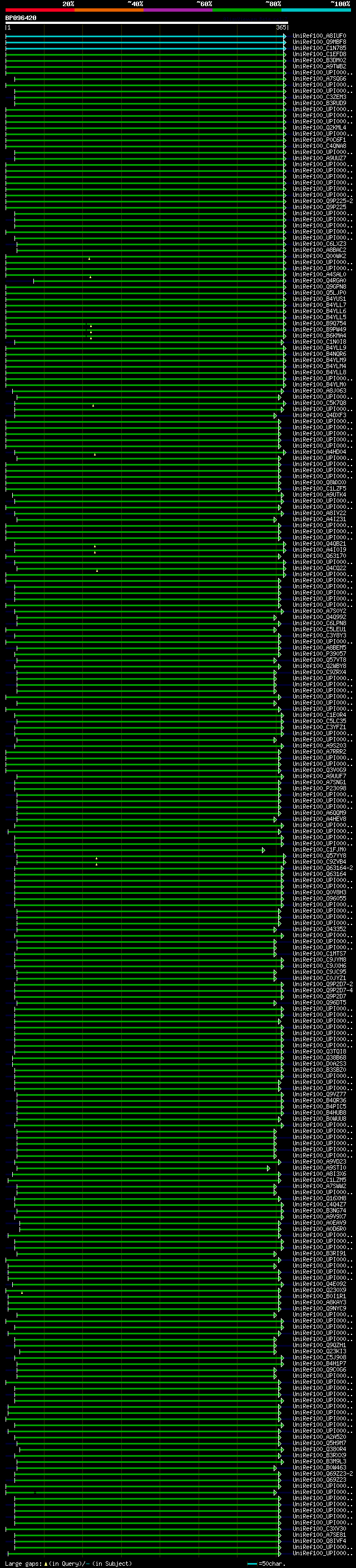The height and width of the screenshot is (1568, 356).
Task: Click the UniRef100_C1E0R4 hit name
Action: (319, 715)
